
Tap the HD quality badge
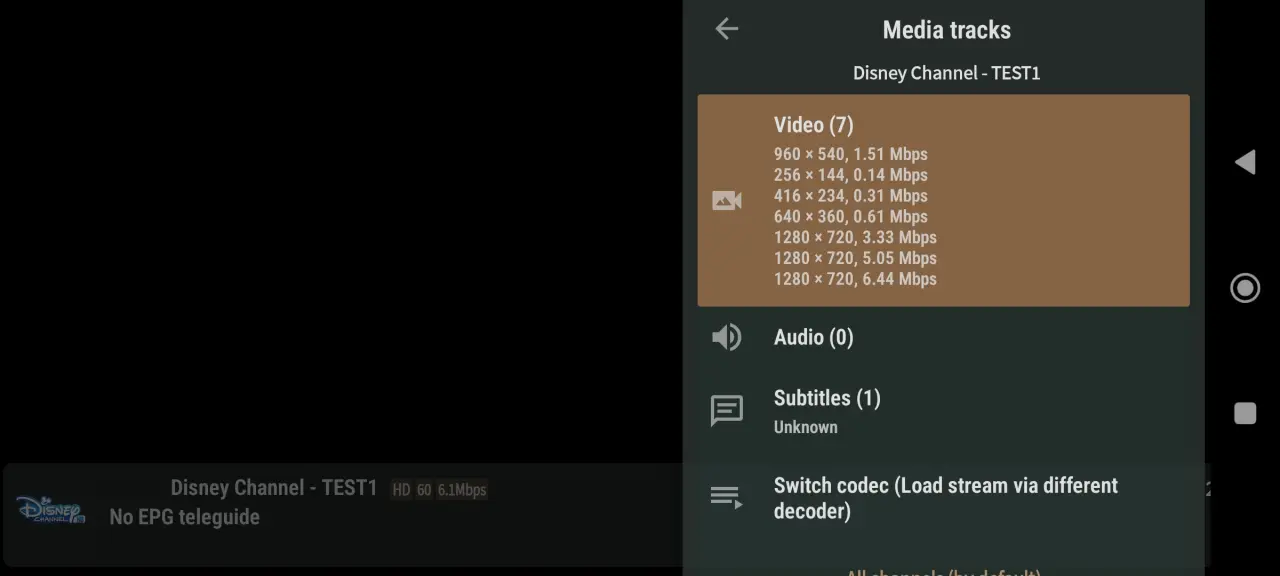[401, 490]
